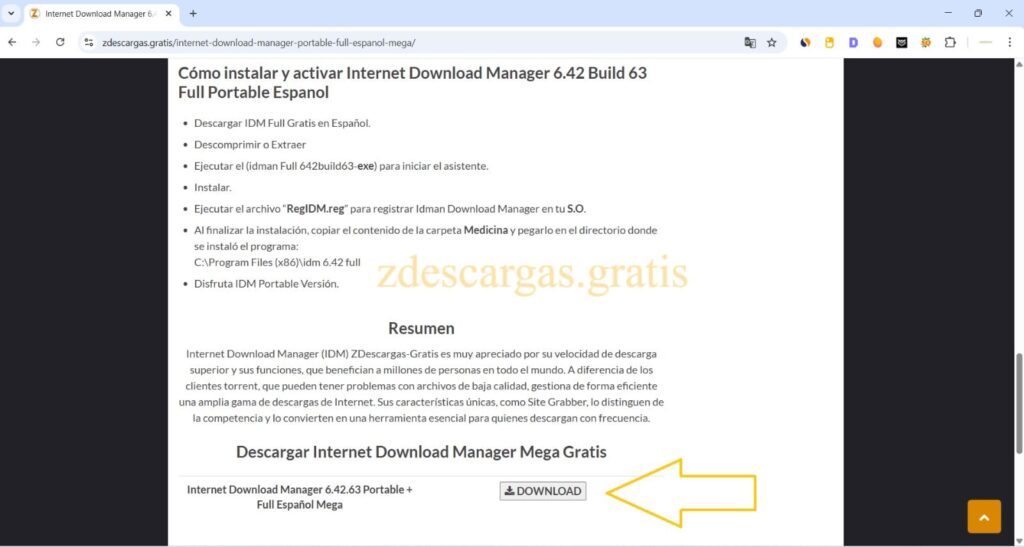
Task: Open a new browser tab
Action: click(x=193, y=14)
